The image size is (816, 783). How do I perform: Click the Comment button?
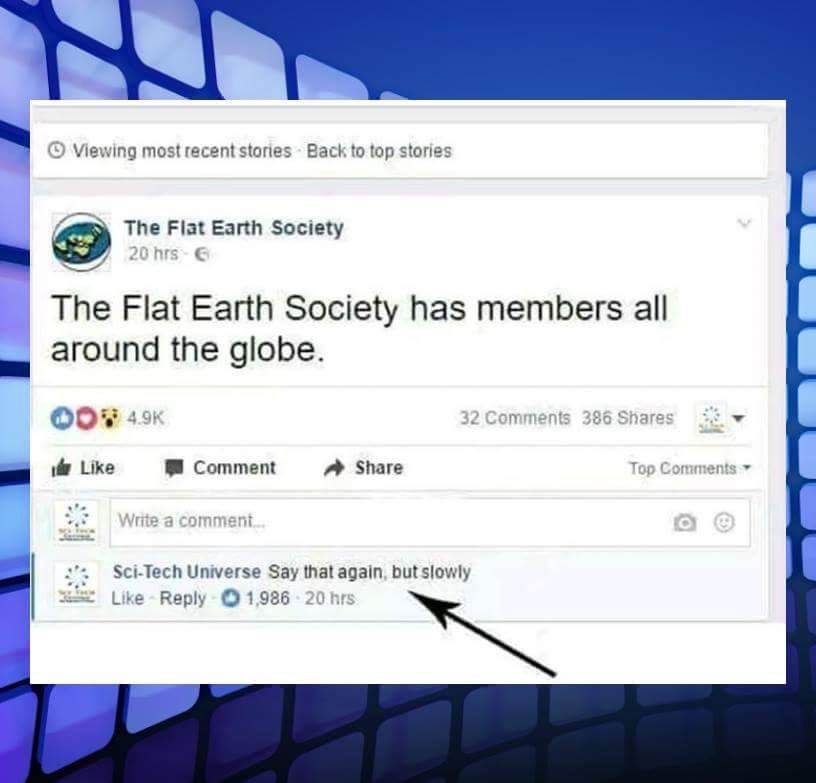(220, 468)
